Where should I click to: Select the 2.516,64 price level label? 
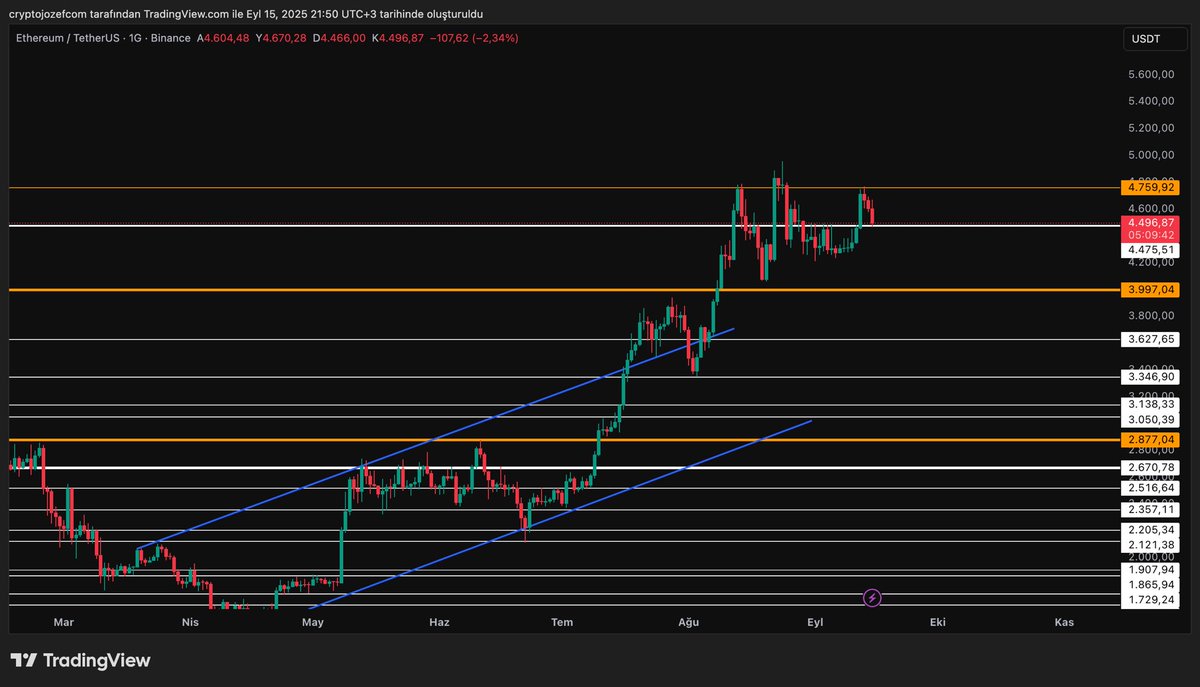[x=1150, y=488]
